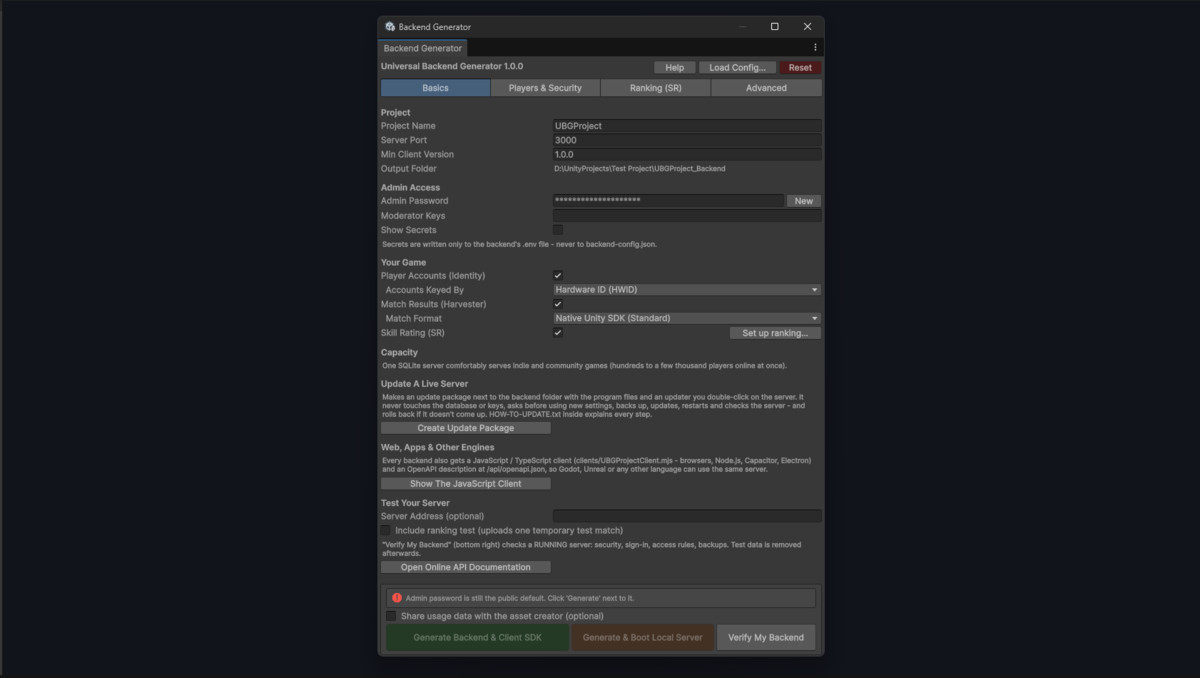Open the Accounts Keyed By dropdown
This screenshot has height=678, width=1200.
pos(687,290)
